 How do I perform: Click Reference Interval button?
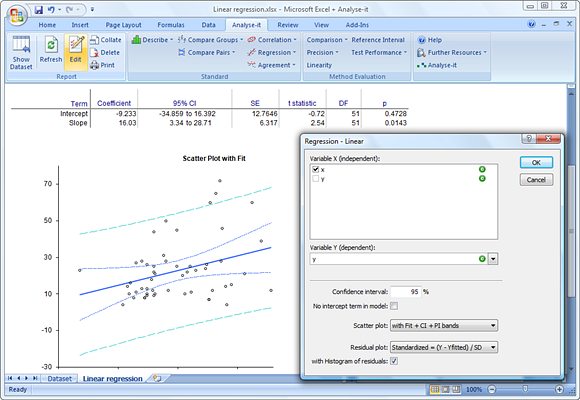378,40
